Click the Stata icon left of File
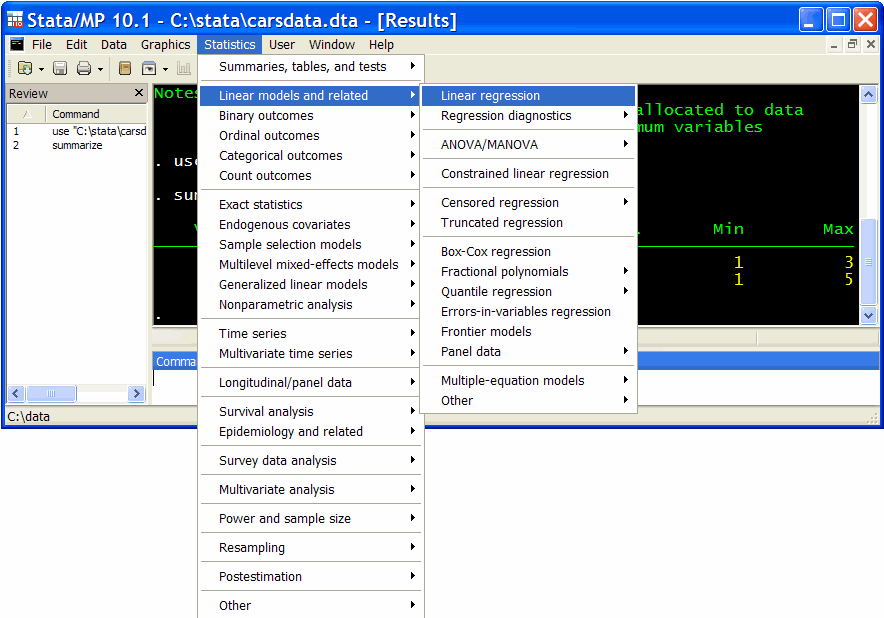 [x=16, y=44]
